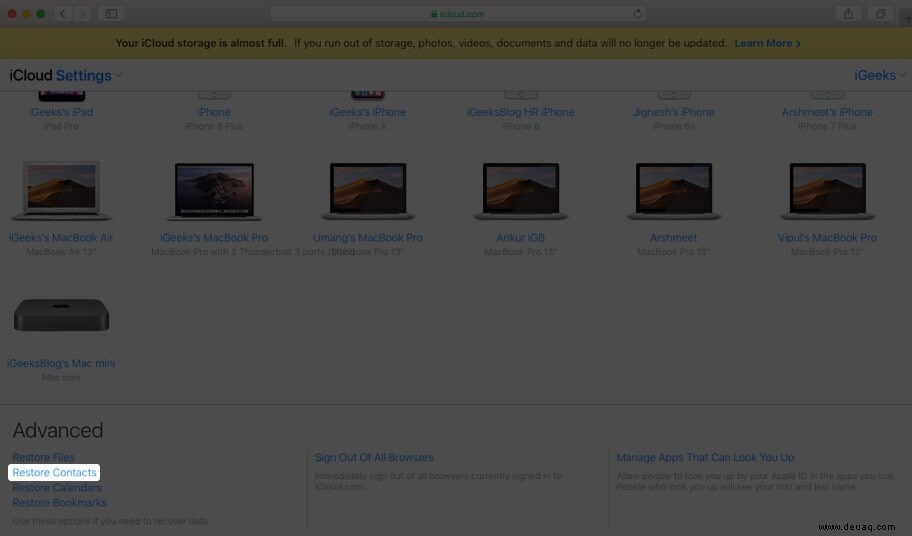Viewport: 912px width, 536px height.
Task: Open Manage Apps That Can Look You Up
Action: [705, 458]
